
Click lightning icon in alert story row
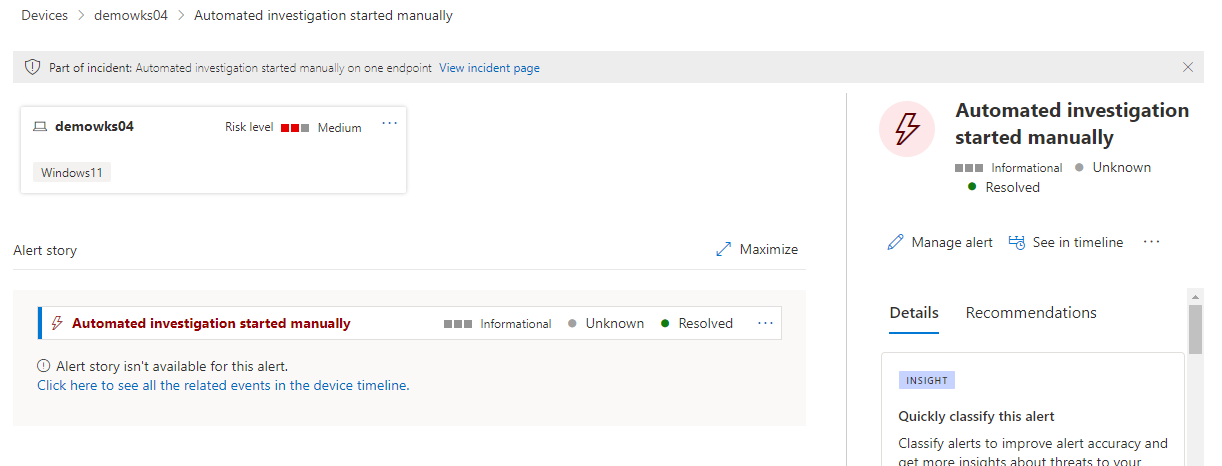(x=57, y=323)
